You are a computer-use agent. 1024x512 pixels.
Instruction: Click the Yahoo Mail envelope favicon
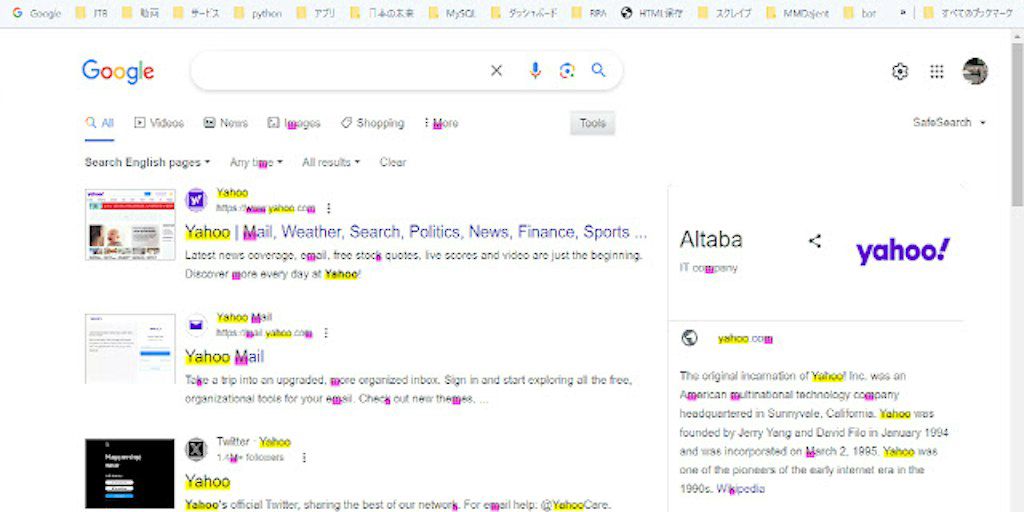196,325
